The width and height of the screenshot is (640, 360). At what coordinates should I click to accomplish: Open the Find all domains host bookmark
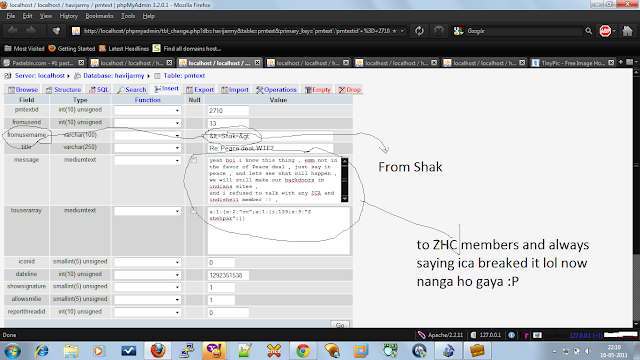(x=187, y=49)
